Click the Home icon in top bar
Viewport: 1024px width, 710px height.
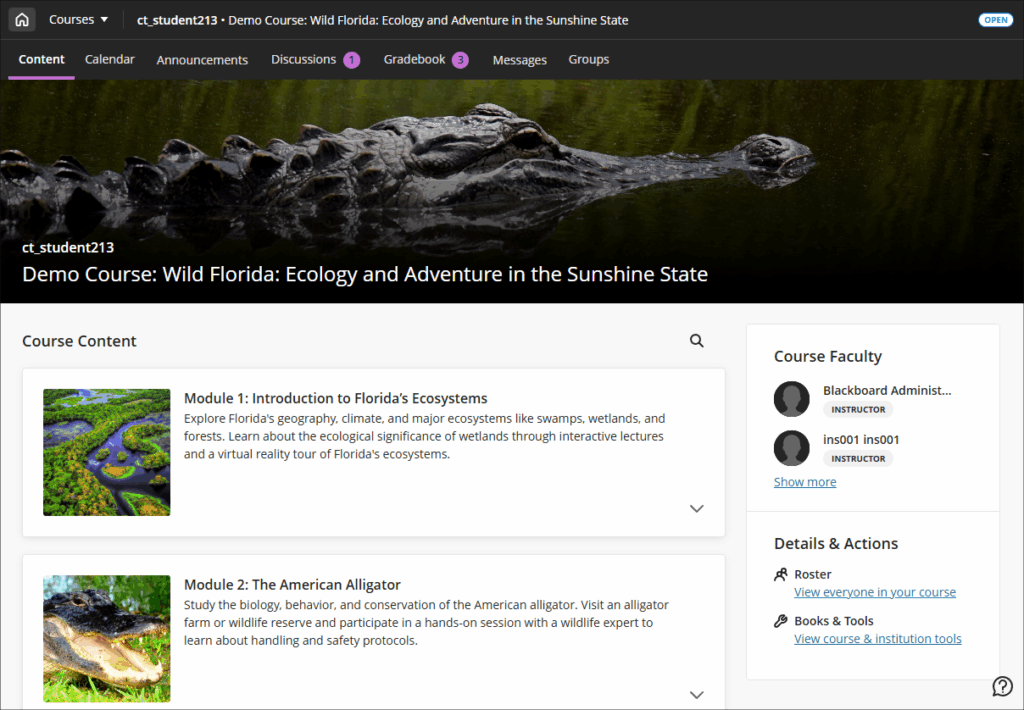point(22,20)
